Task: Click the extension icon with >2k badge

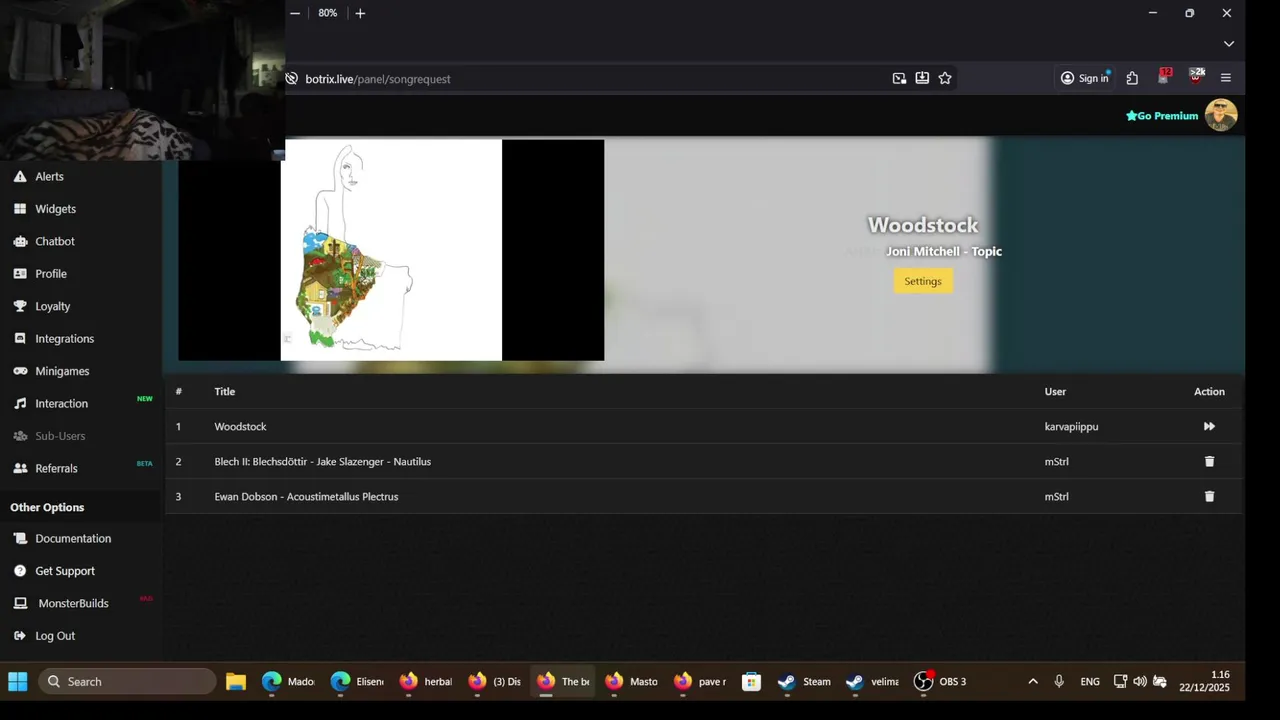Action: tap(1195, 77)
